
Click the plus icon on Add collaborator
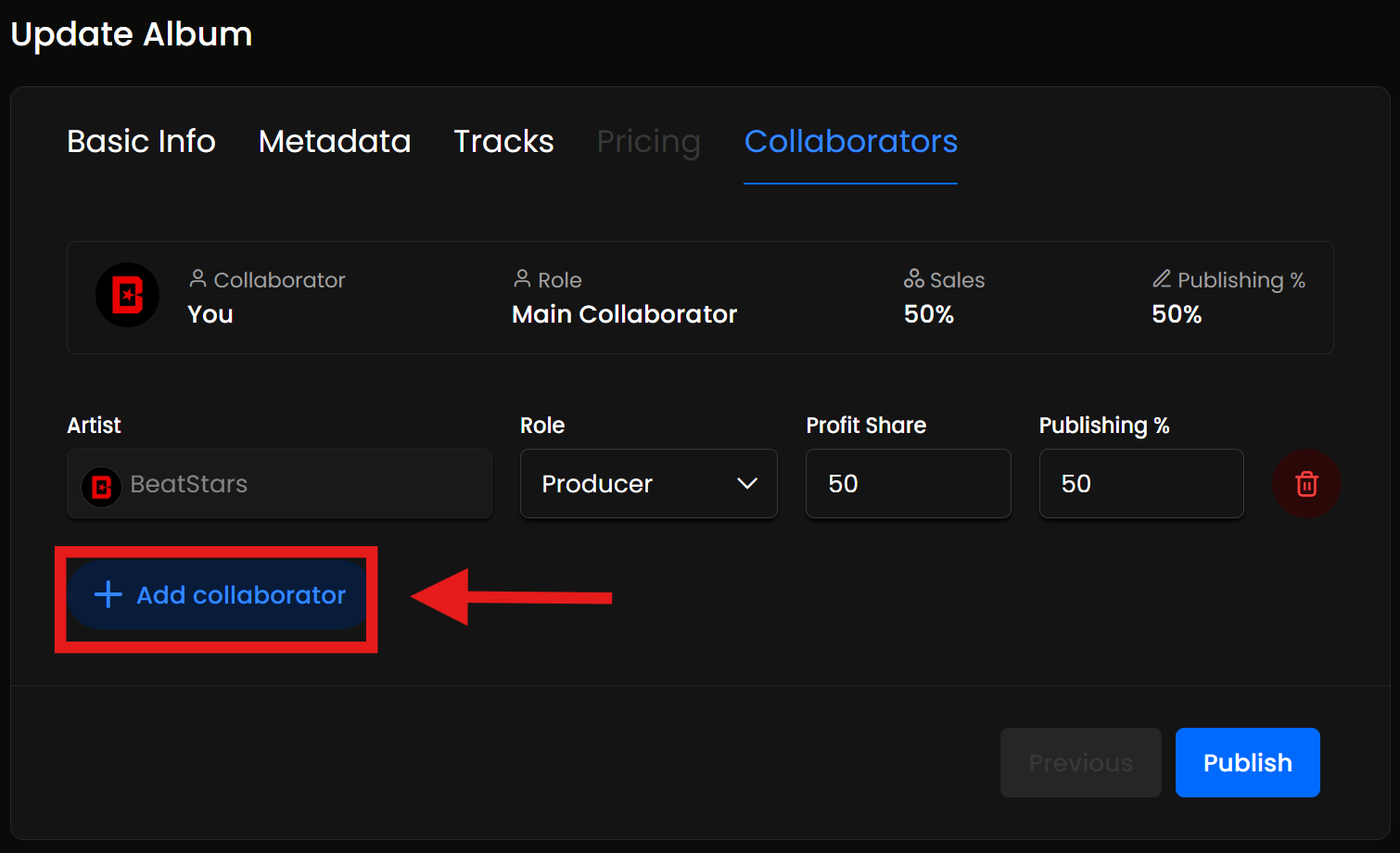(108, 594)
